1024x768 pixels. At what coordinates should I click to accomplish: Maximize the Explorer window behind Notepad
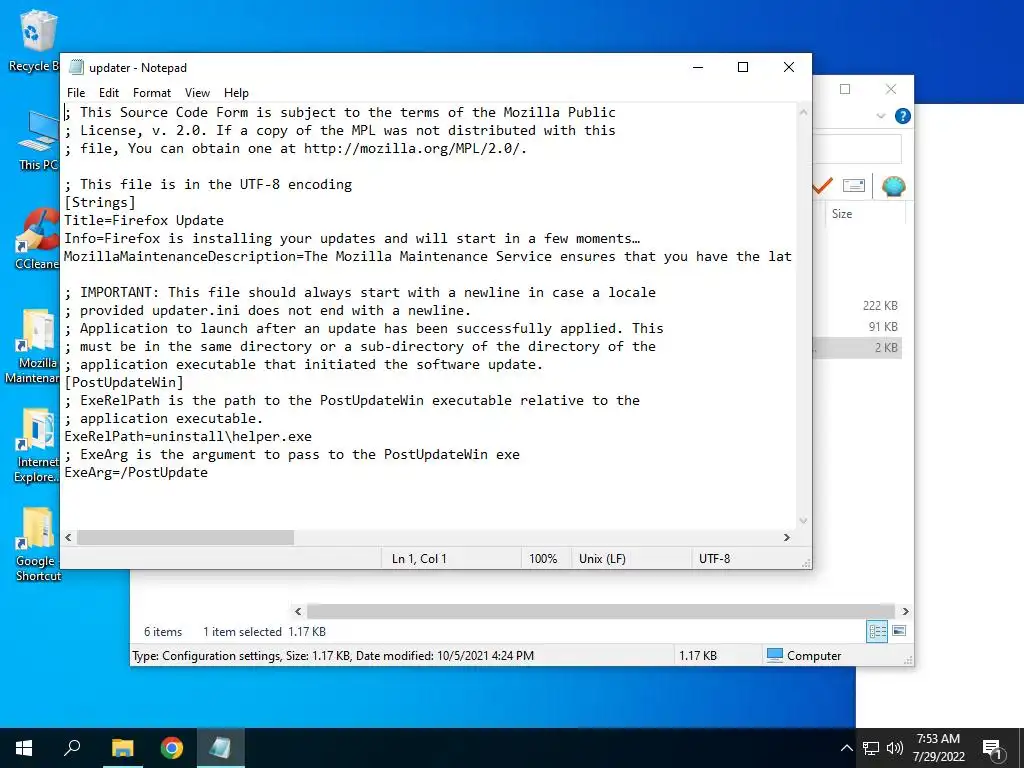(x=845, y=89)
